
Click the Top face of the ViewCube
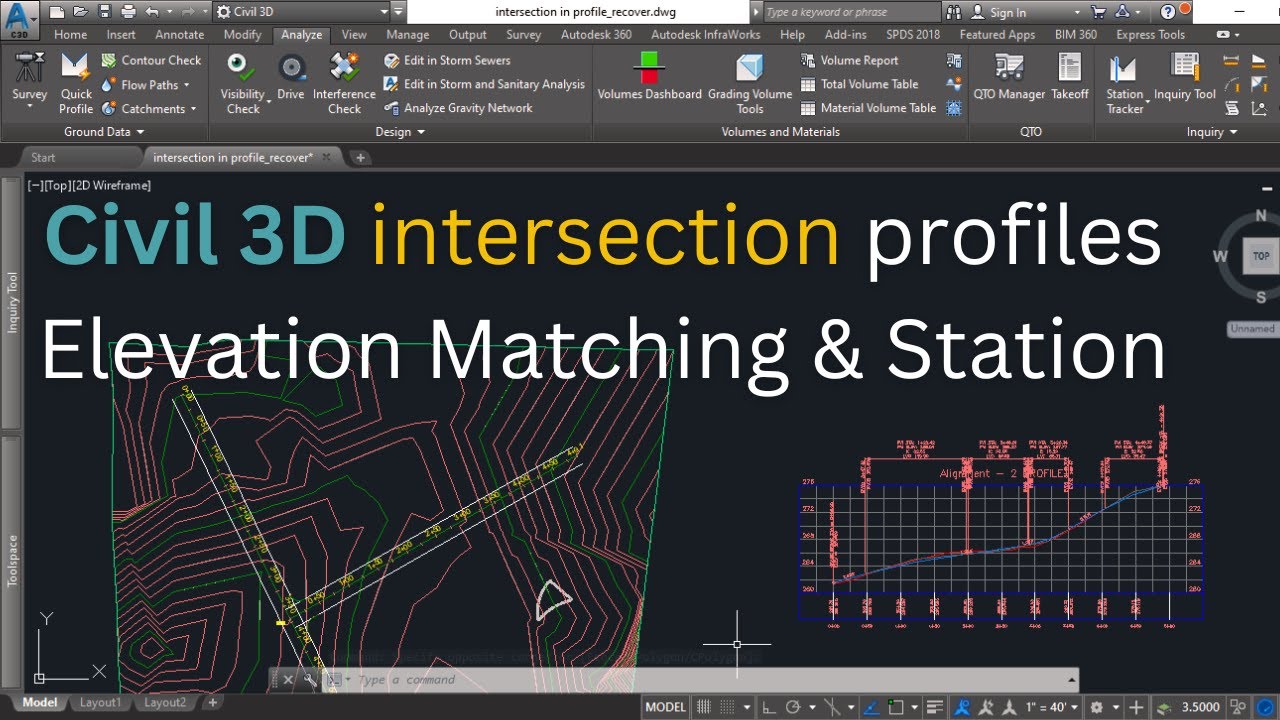tap(1261, 256)
